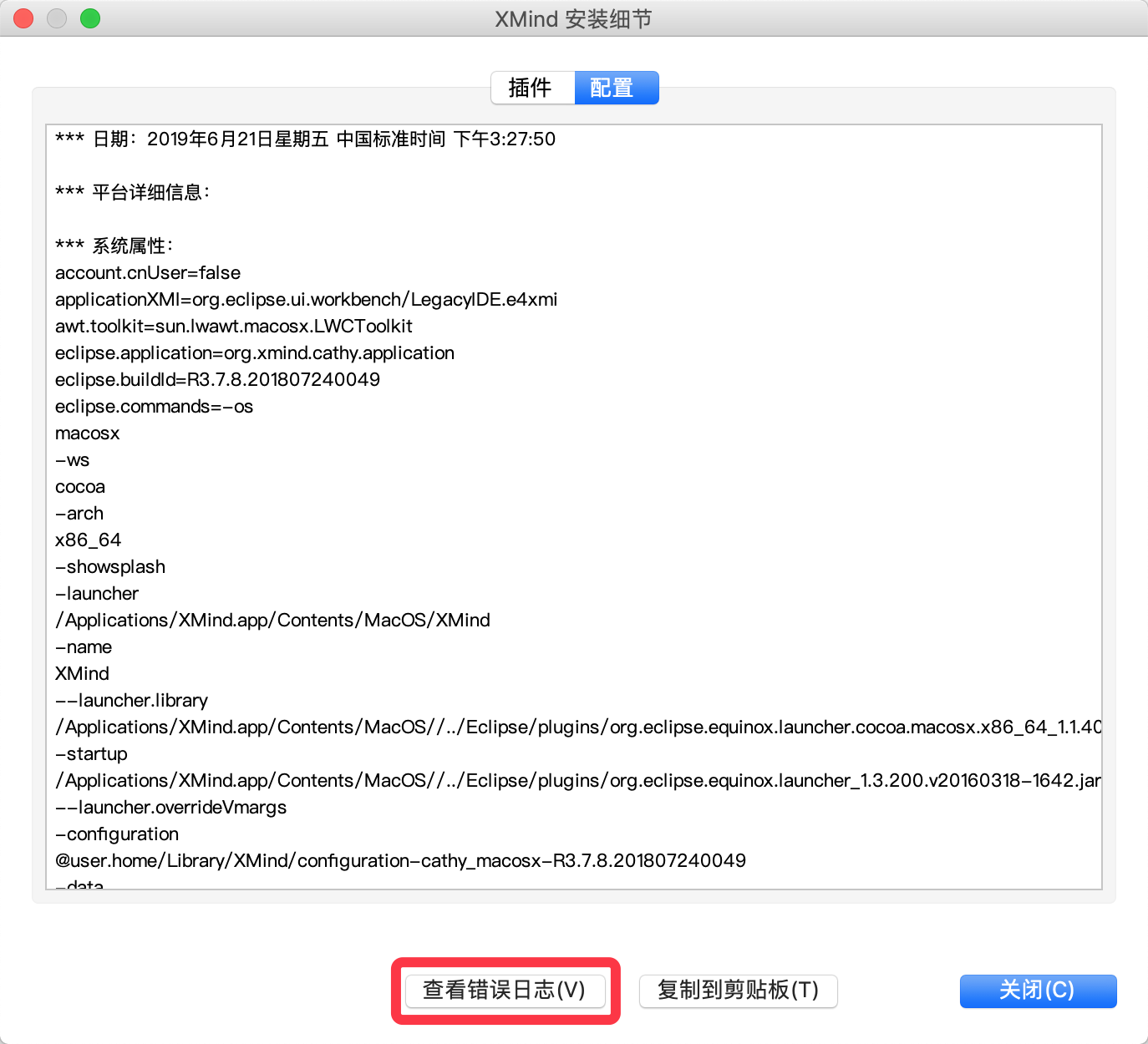Click the equinox.launcher_1.3.200 jar path line
The width and height of the screenshot is (1148, 1044).
point(578,781)
